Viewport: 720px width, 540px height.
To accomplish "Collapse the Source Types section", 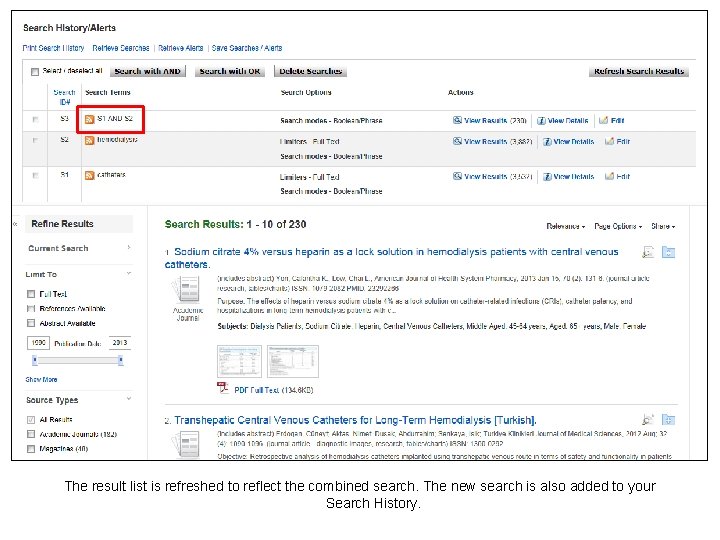I will [x=129, y=399].
